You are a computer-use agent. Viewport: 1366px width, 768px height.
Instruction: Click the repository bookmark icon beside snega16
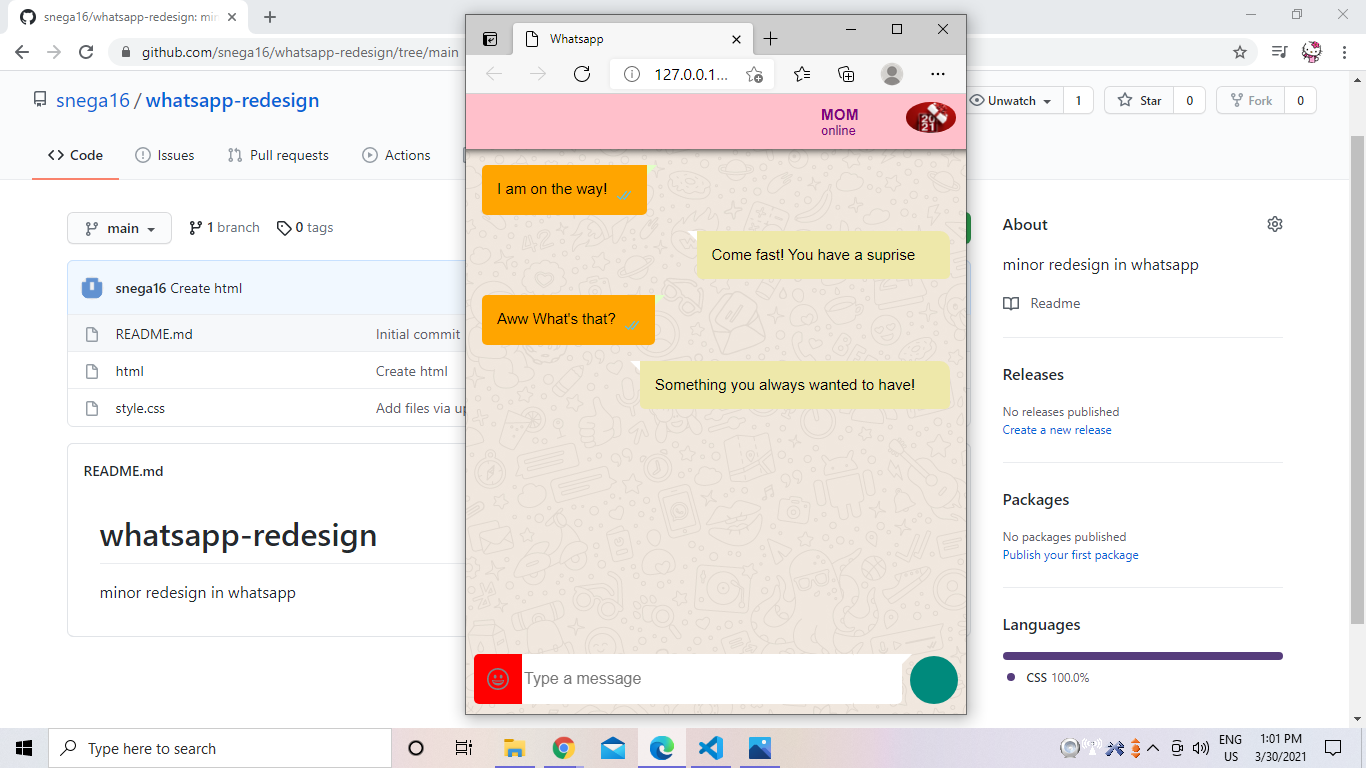point(39,99)
